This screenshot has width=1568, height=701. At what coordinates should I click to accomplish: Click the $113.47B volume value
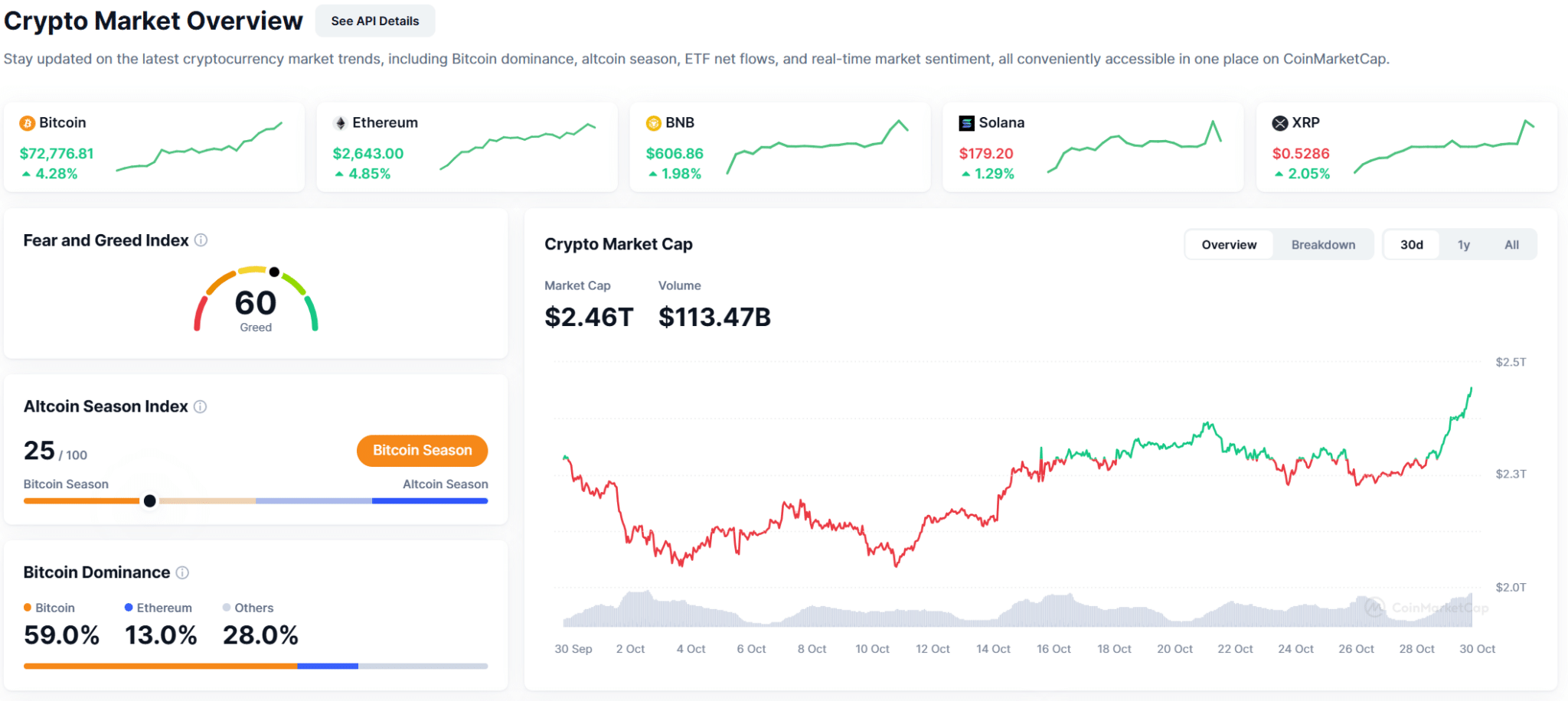coord(714,317)
